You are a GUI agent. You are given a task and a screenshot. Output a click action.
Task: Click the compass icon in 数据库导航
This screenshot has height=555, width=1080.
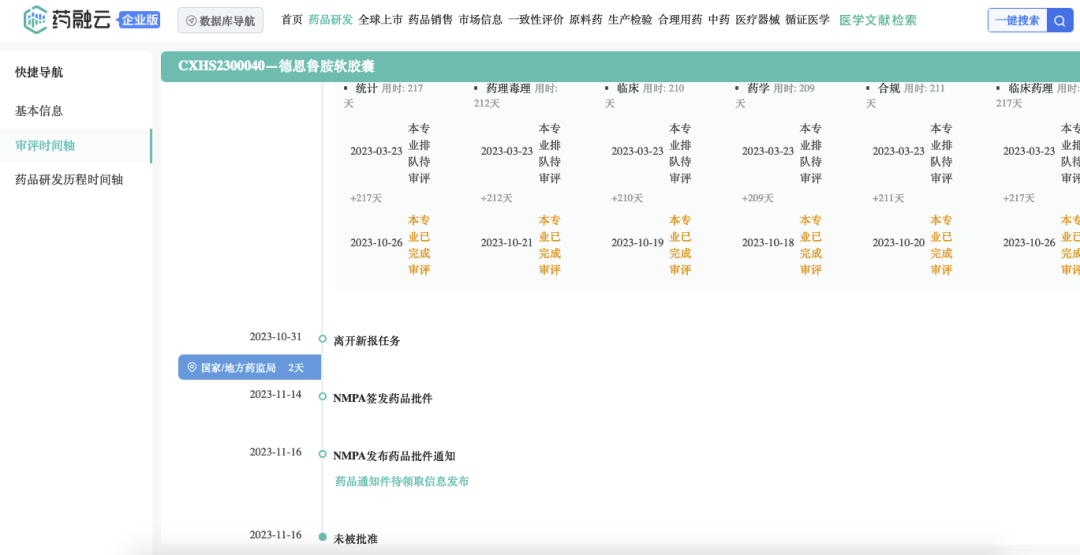pyautogui.click(x=191, y=21)
